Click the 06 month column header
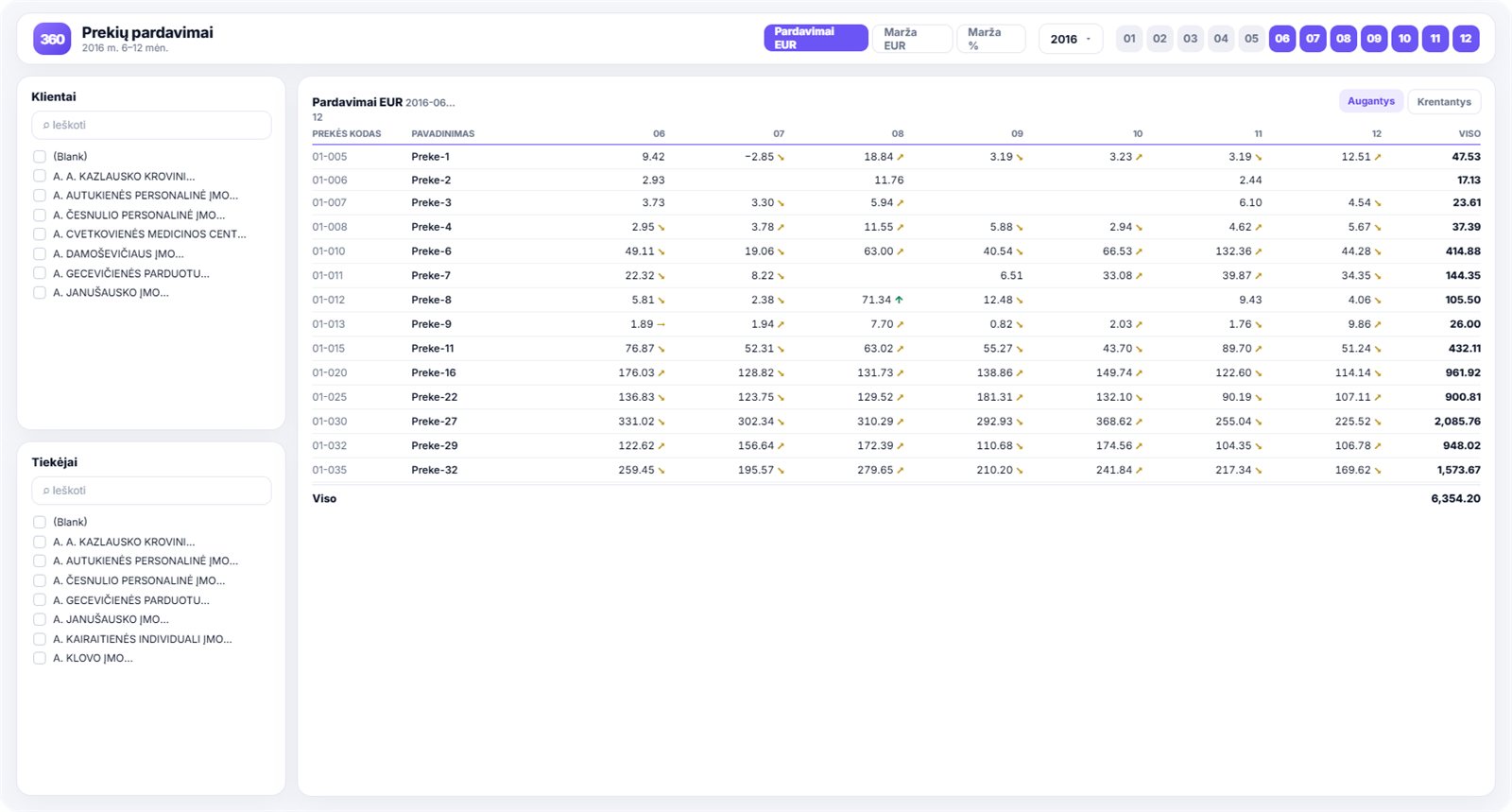The height and width of the screenshot is (812, 1512). (659, 134)
